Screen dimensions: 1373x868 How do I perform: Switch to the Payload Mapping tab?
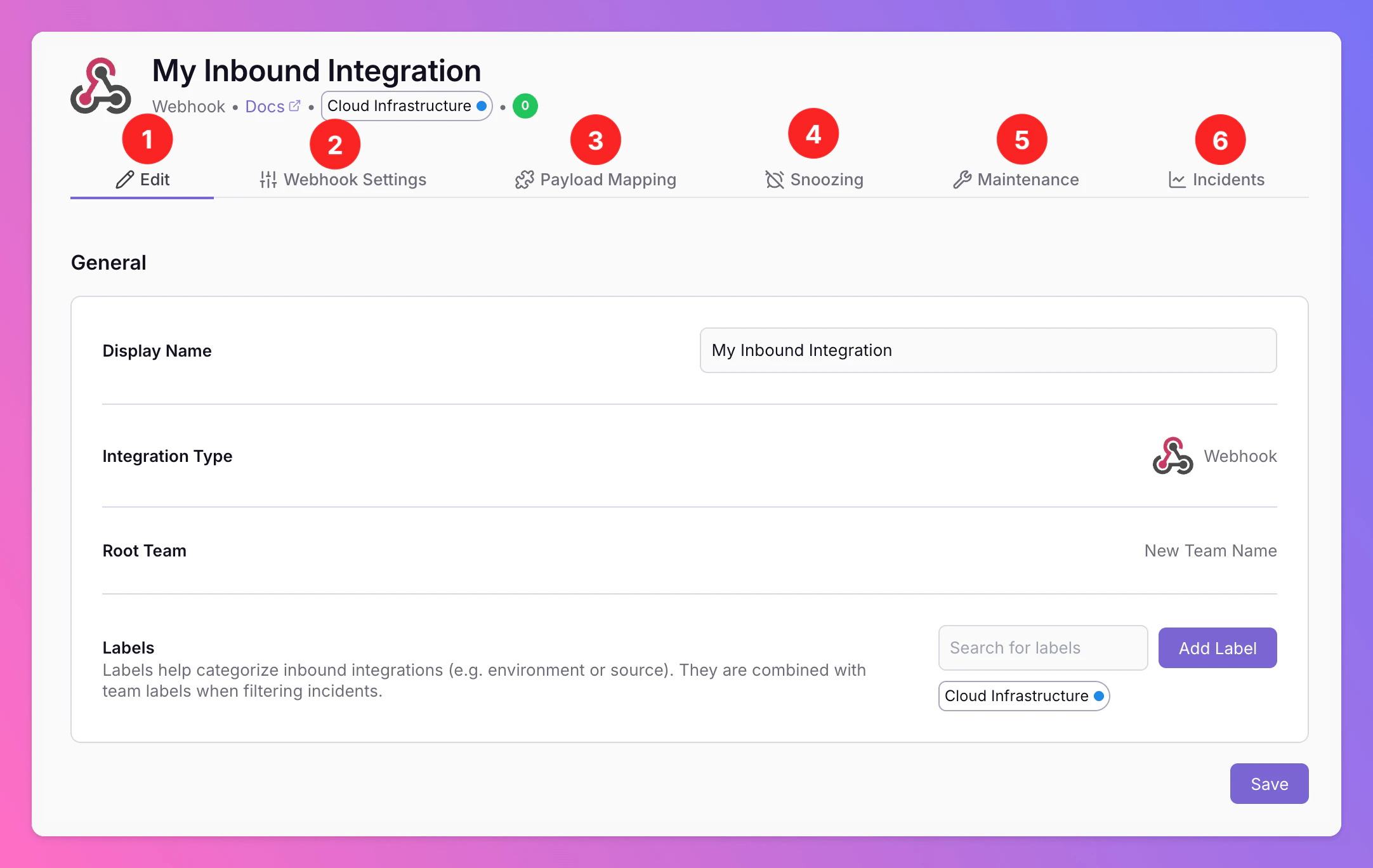[x=607, y=180]
